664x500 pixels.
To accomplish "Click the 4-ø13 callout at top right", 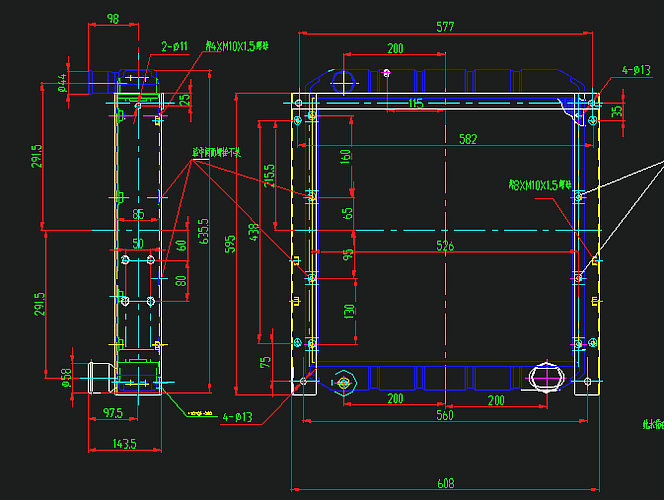I will click(x=636, y=70).
